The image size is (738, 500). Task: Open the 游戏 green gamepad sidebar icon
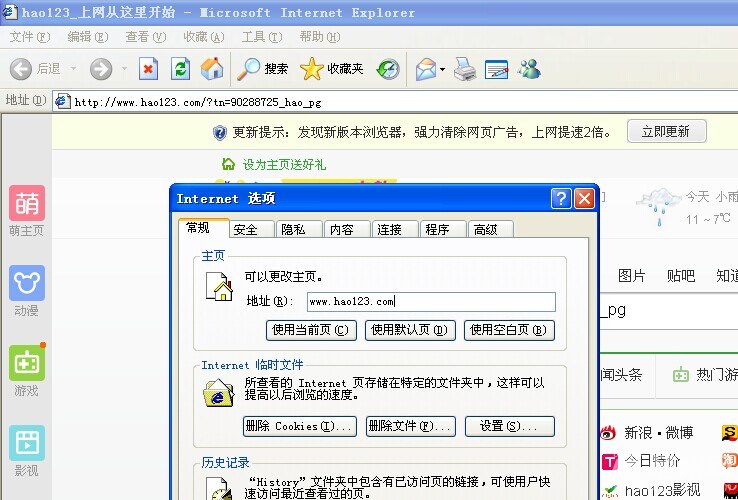27,363
